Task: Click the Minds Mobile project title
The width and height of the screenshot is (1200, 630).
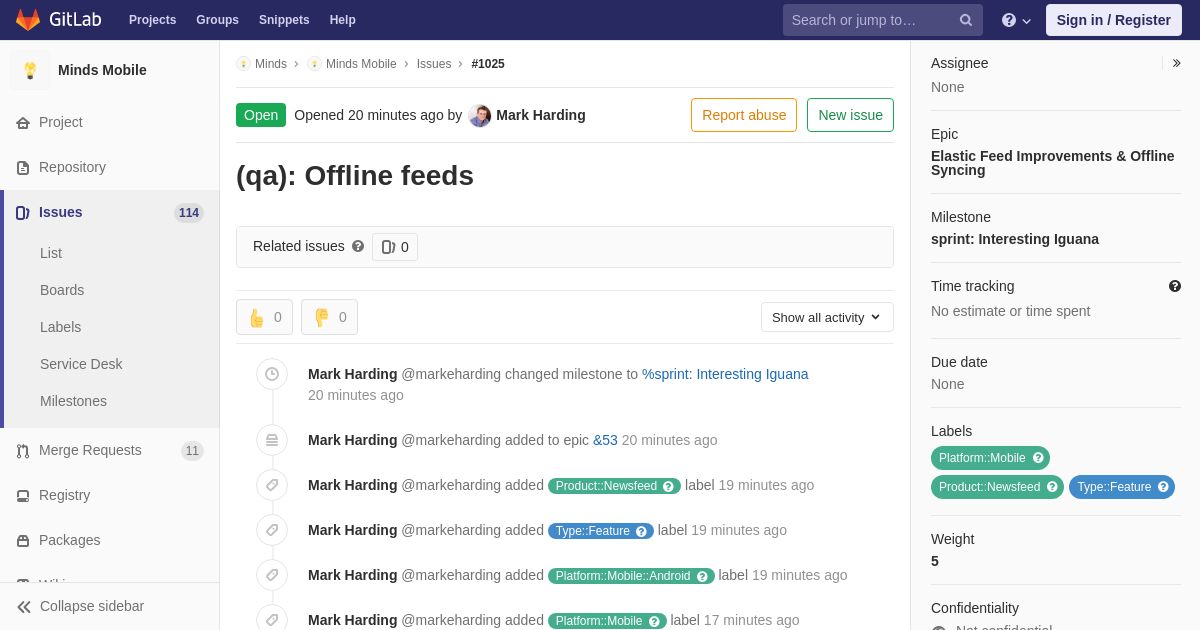Action: coord(102,70)
